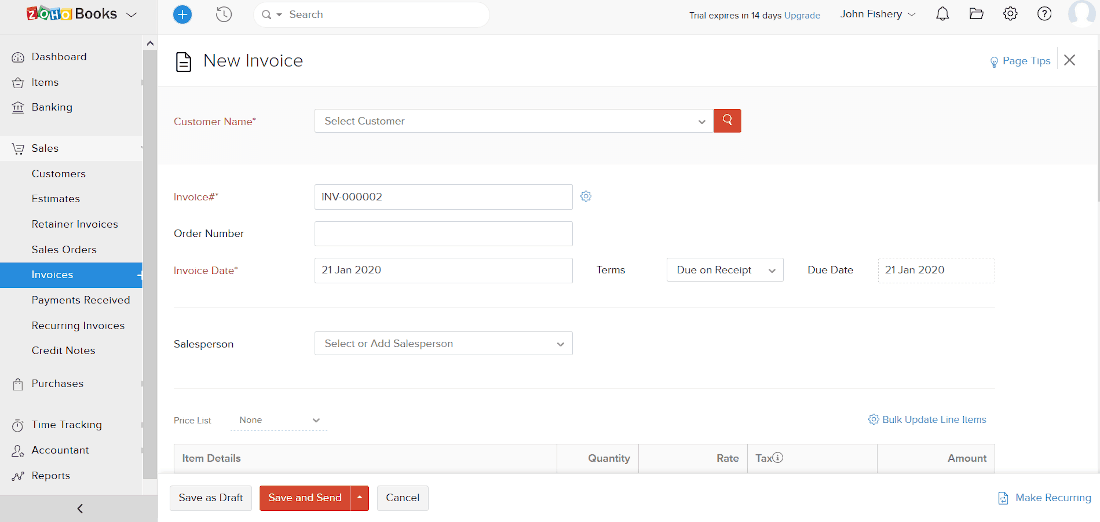Viewport: 1100px width, 522px height.
Task: Click the Make Recurring link
Action: 1045,497
